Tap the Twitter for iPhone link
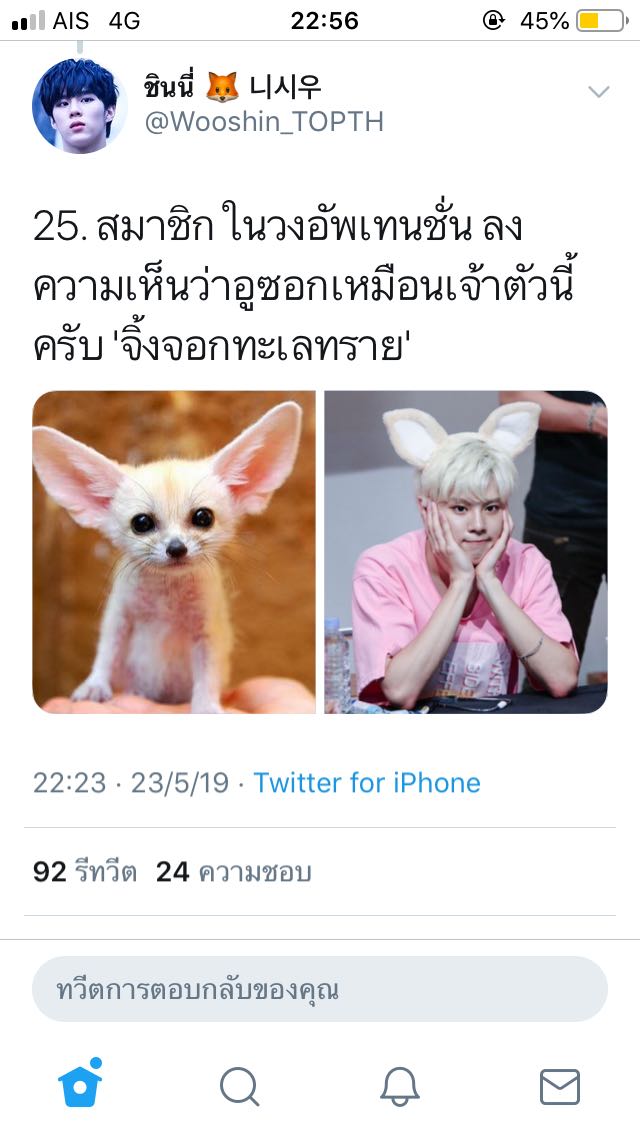This screenshot has width=640, height=1136. [x=367, y=782]
